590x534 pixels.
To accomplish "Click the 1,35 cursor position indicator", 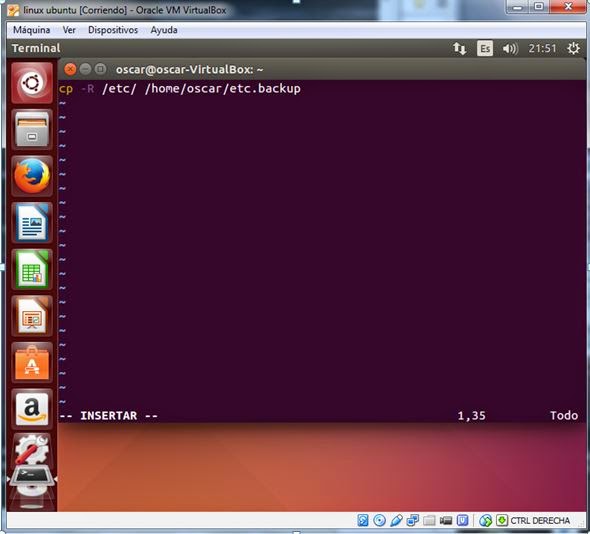I will (471, 416).
